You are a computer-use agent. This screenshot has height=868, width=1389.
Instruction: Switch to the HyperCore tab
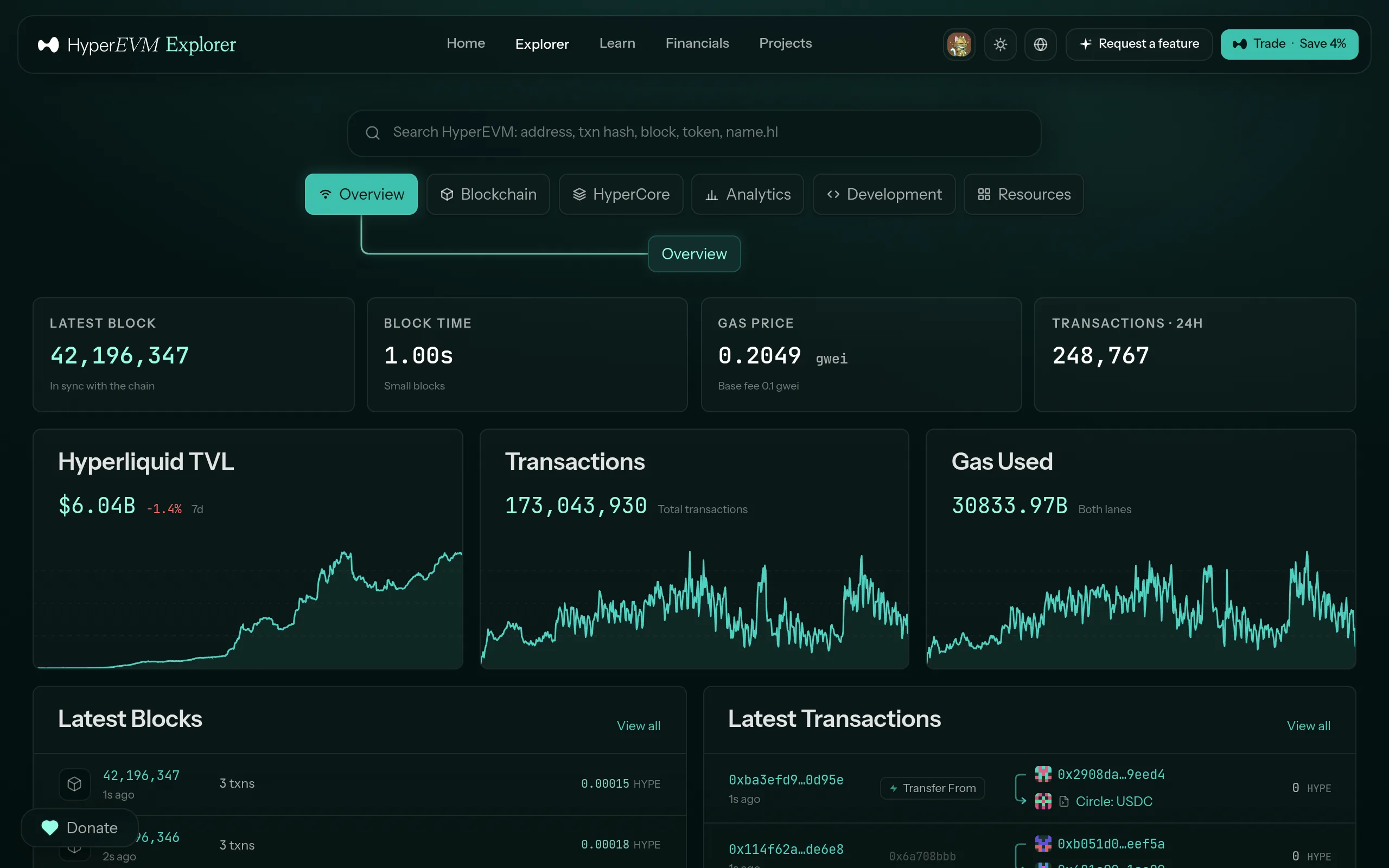[x=621, y=194]
